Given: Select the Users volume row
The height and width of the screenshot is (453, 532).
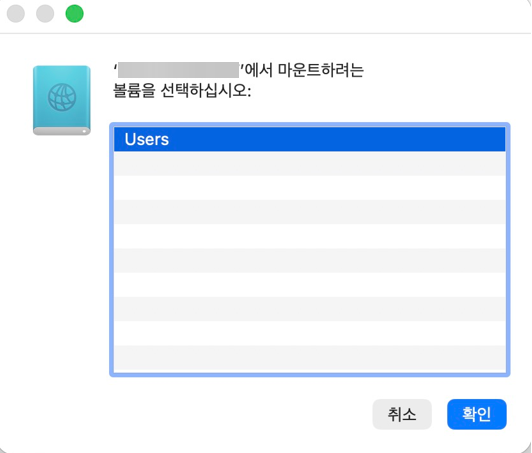Looking at the screenshot, I should click(309, 139).
